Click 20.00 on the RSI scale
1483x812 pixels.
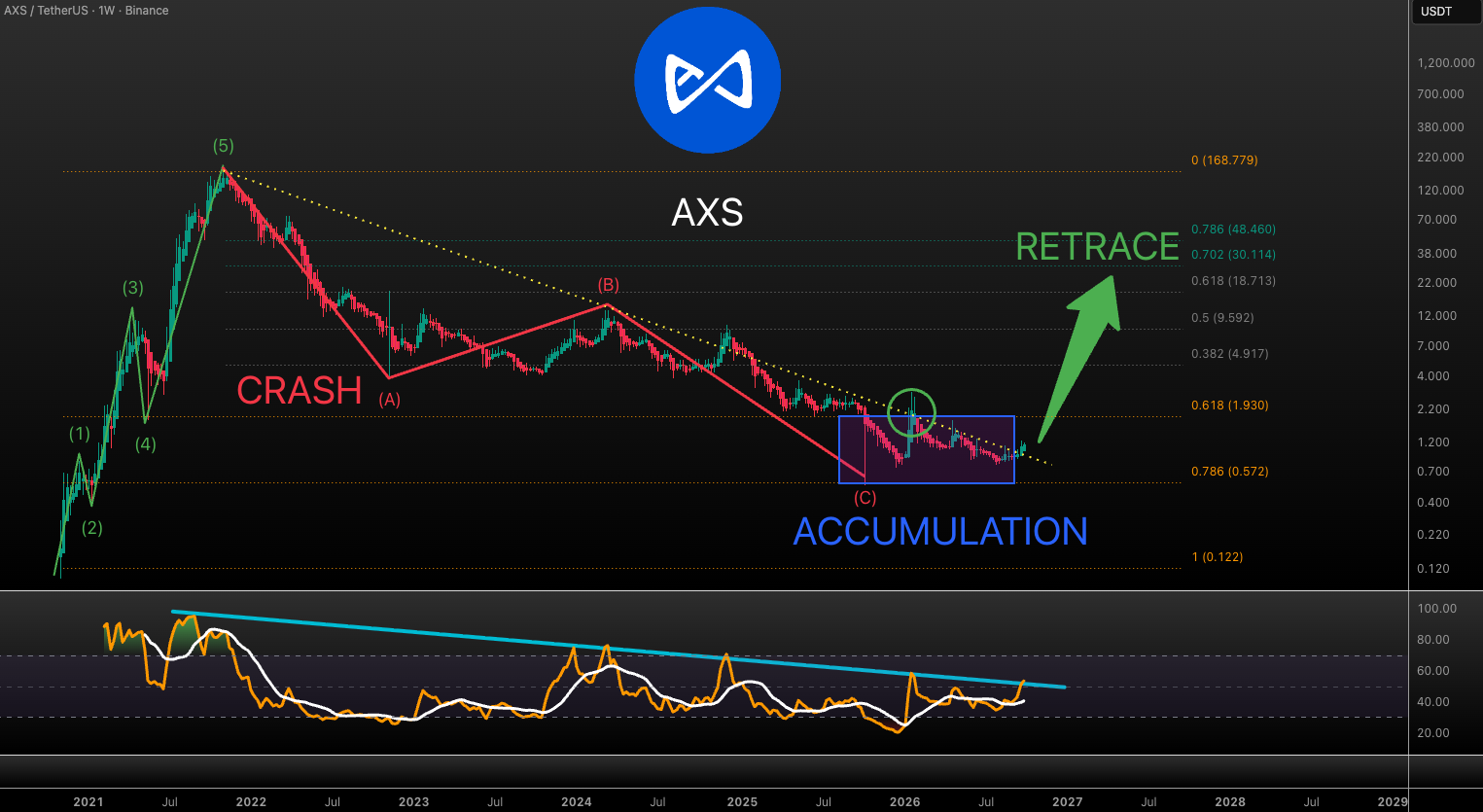(1433, 733)
